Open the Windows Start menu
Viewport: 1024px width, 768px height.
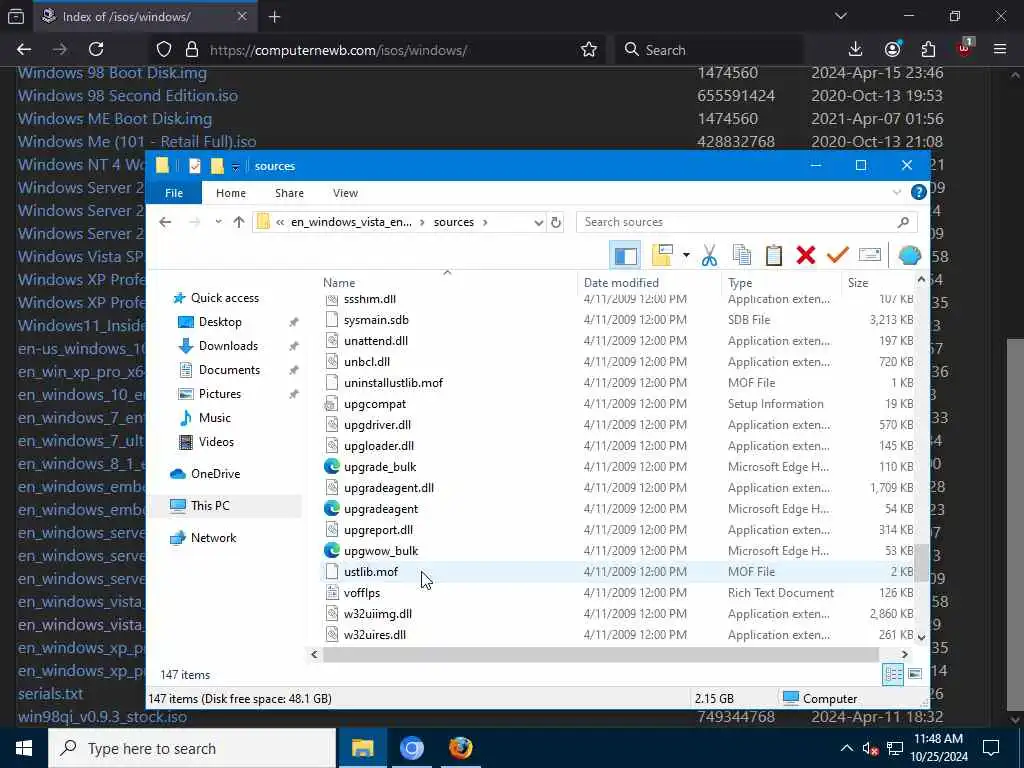click(24, 748)
